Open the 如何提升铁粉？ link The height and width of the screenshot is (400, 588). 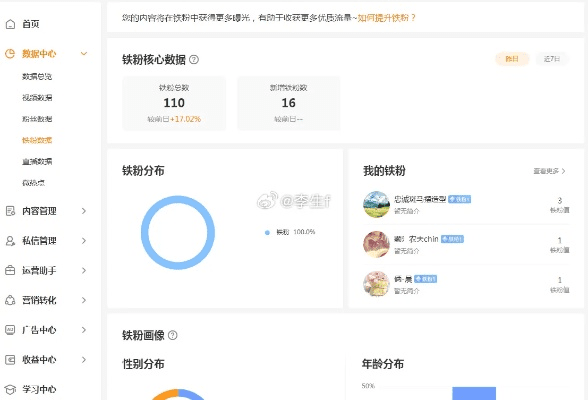[x=387, y=18]
